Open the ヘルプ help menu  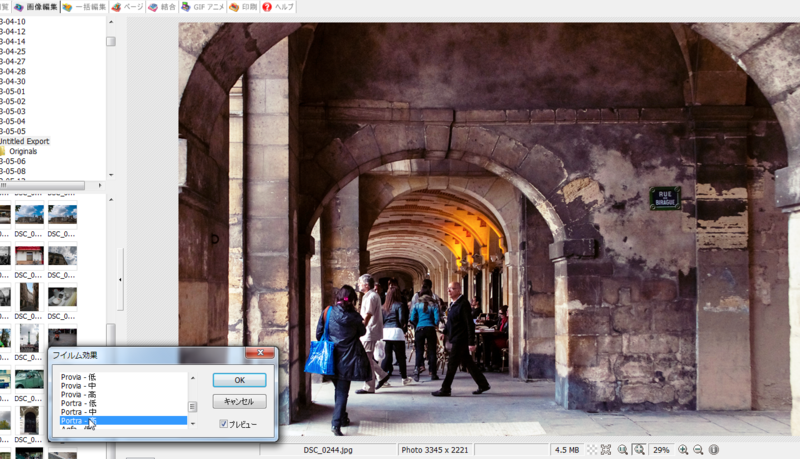tap(278, 7)
